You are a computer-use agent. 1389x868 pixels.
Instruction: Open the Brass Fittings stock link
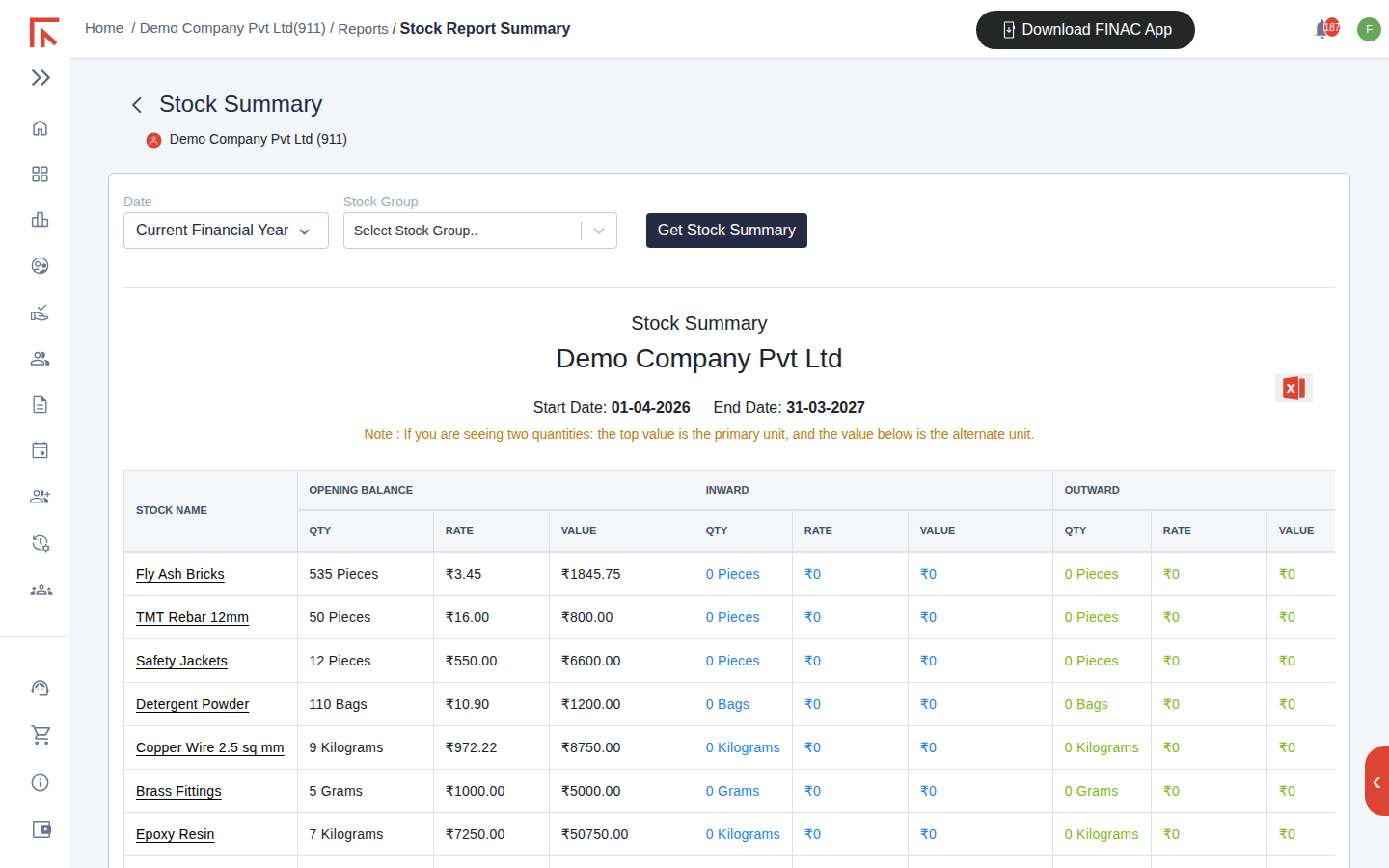click(x=178, y=791)
